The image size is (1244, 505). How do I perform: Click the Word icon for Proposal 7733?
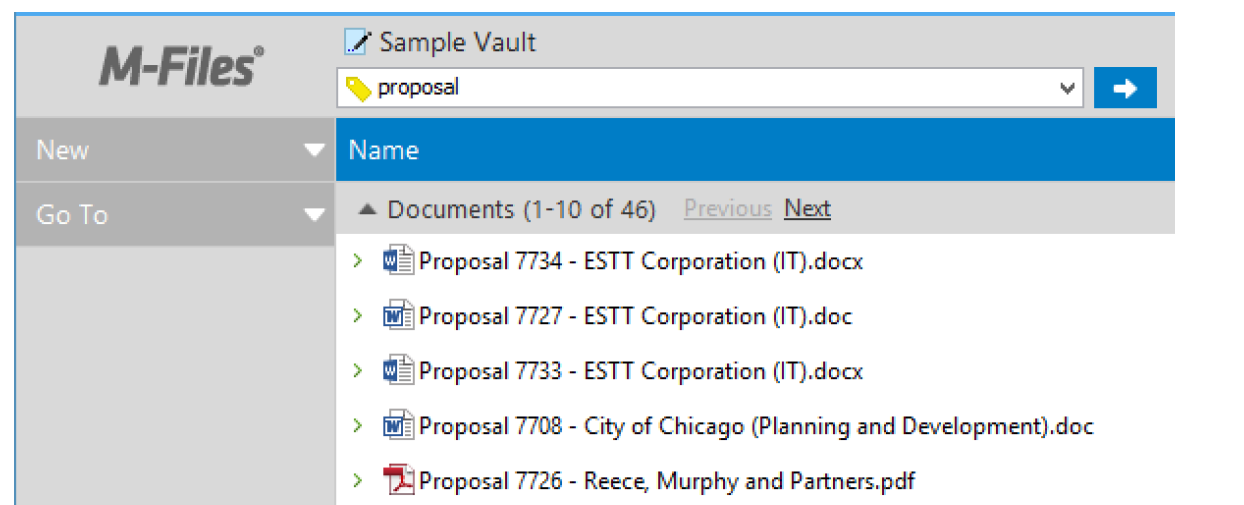coord(398,371)
